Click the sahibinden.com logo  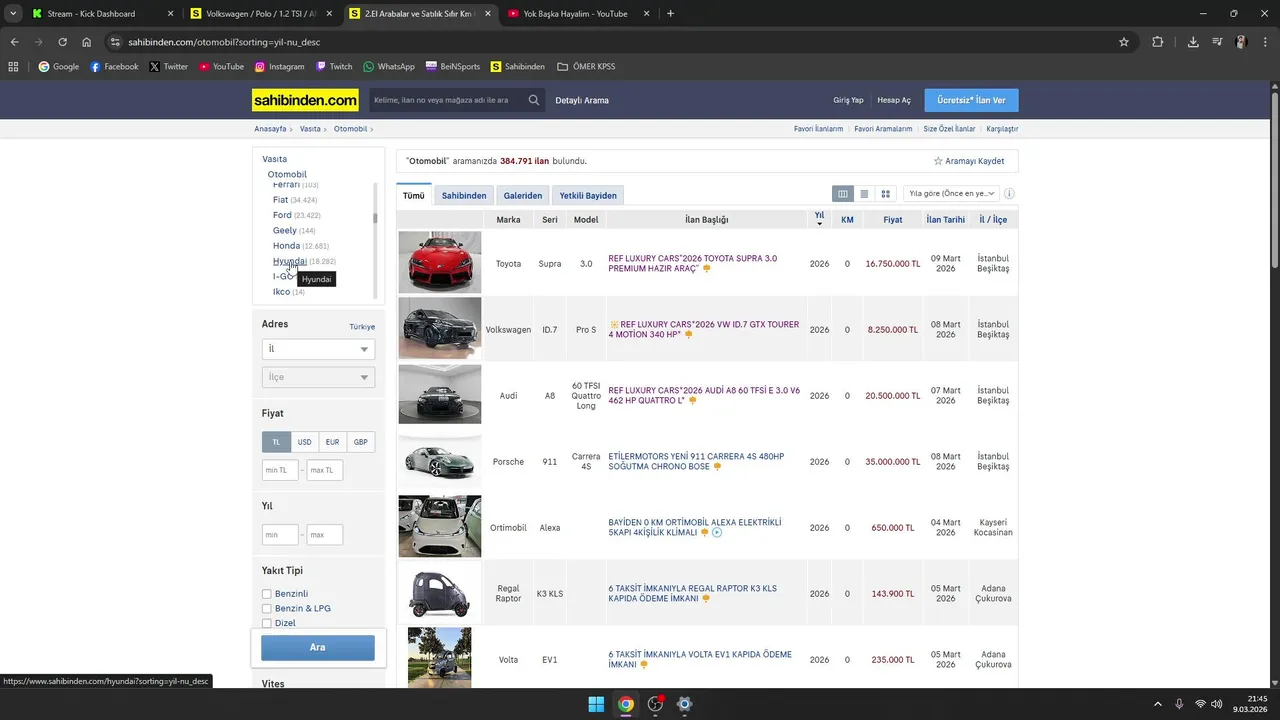click(305, 100)
